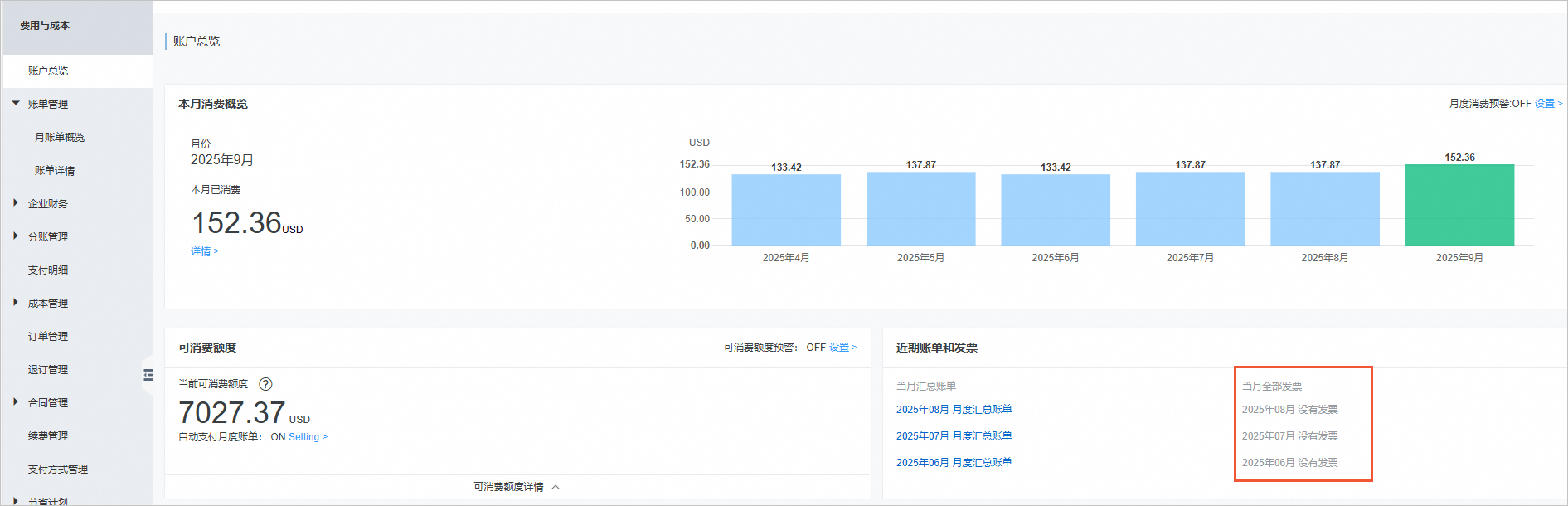Click the help icon beside 当前可消费额度
Image resolution: width=1568 pixels, height=506 pixels.
pyautogui.click(x=265, y=384)
